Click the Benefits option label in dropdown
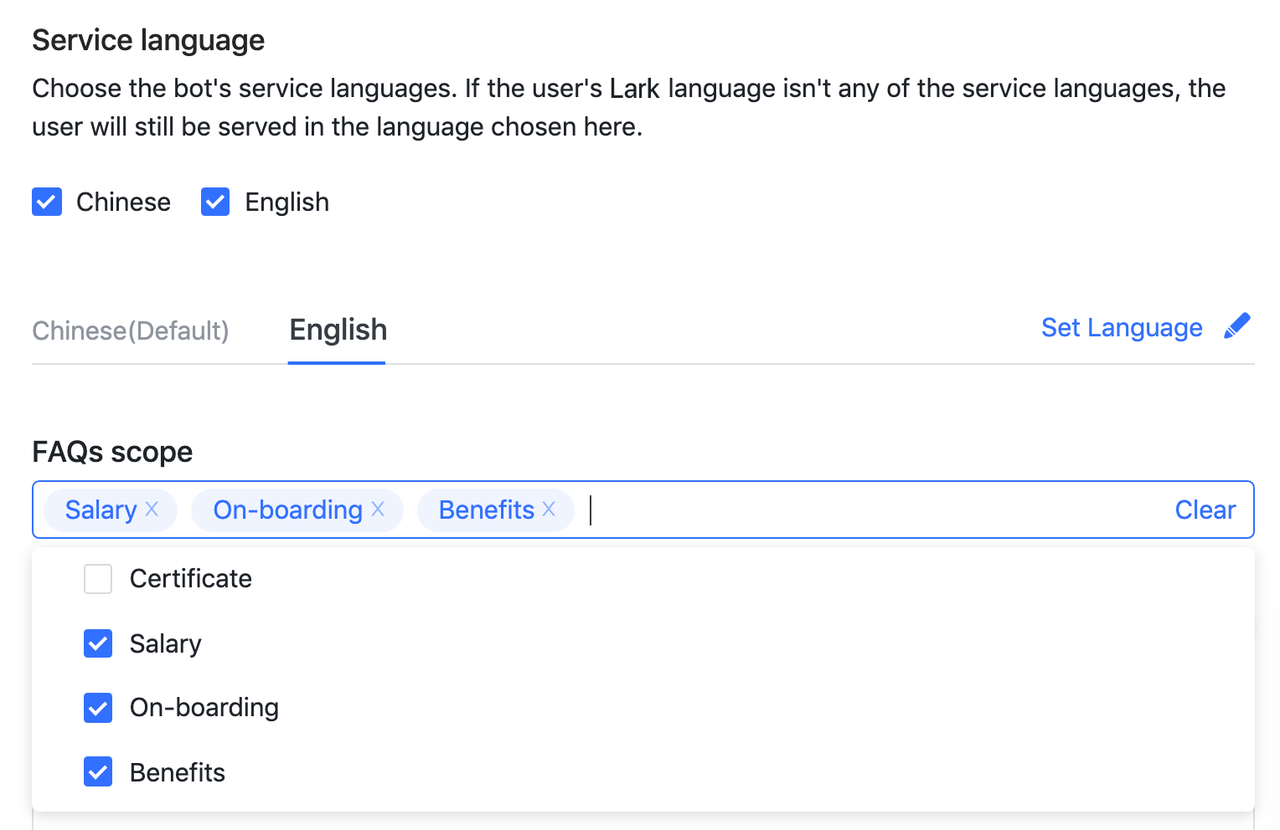The image size is (1280, 830). tap(178, 772)
